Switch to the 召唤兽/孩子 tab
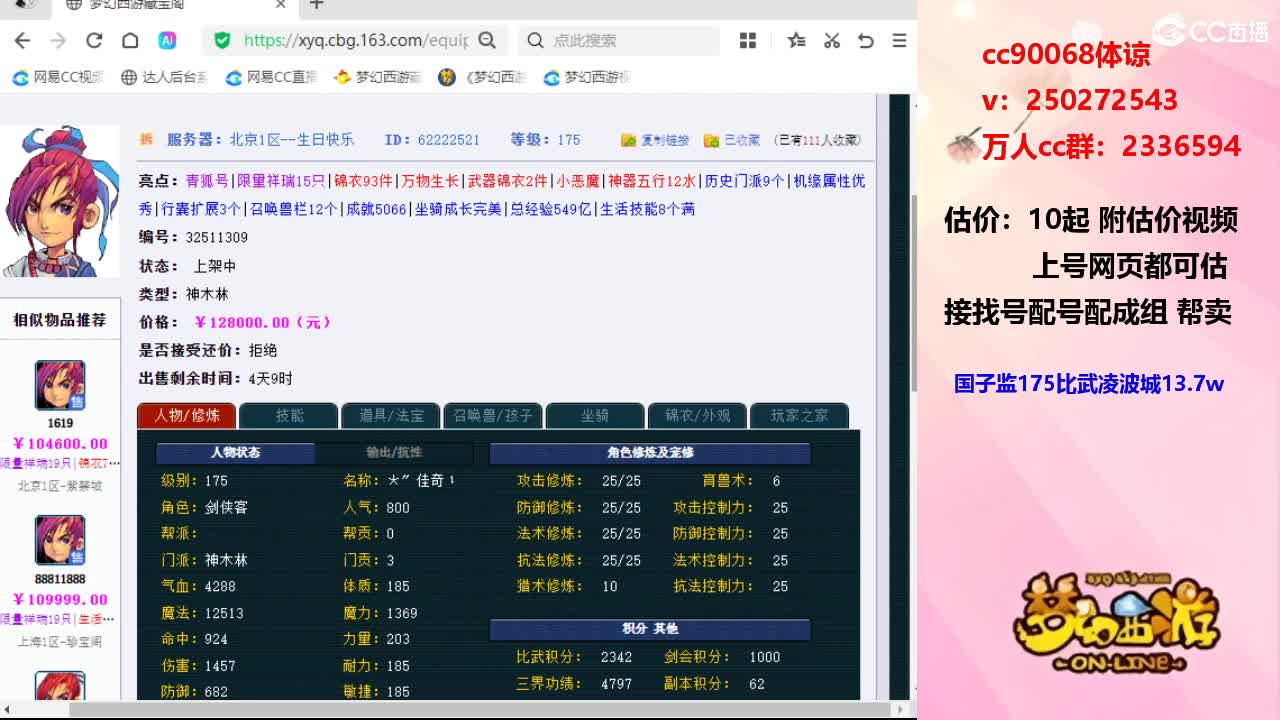This screenshot has height=720, width=1280. (493, 415)
